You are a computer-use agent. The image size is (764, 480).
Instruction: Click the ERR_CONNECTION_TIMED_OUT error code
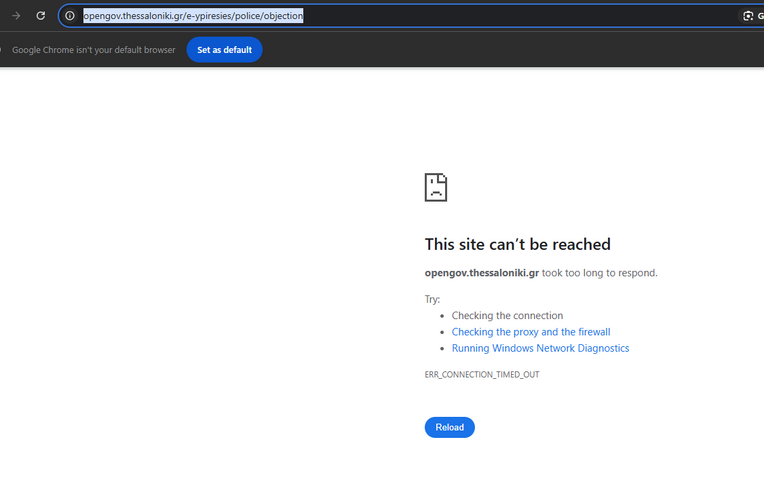pos(482,374)
